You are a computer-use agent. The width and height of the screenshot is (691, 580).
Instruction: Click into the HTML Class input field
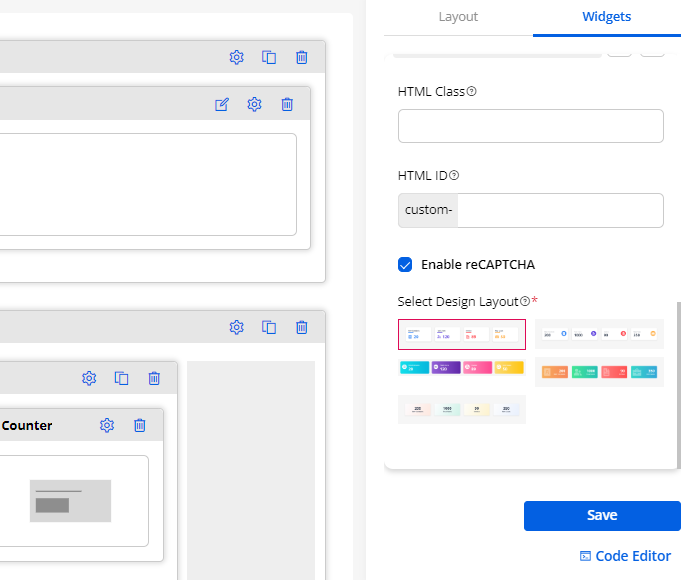[x=530, y=126]
